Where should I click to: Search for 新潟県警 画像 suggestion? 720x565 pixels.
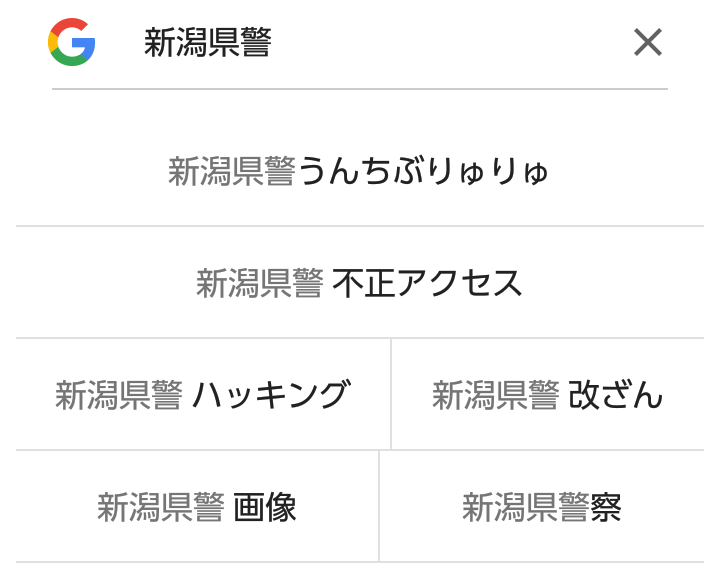[197, 507]
